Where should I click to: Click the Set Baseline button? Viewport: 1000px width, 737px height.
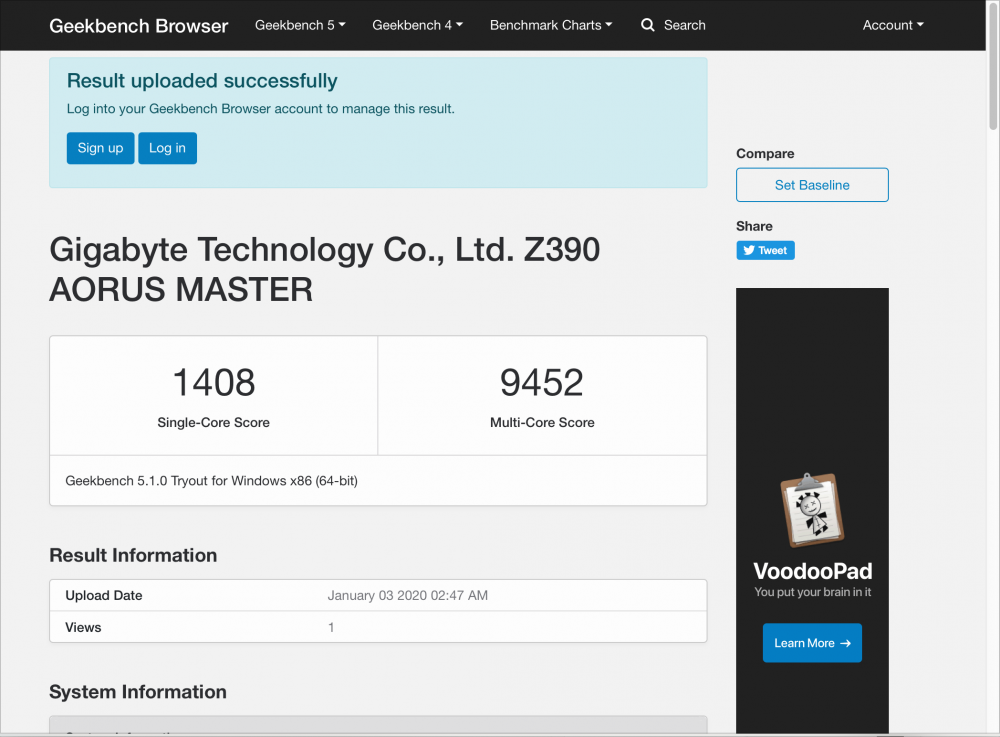pos(812,185)
